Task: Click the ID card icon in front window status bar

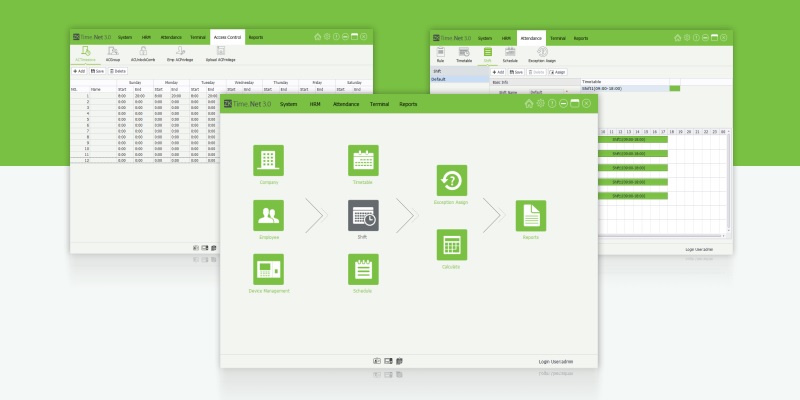Action: [377, 361]
